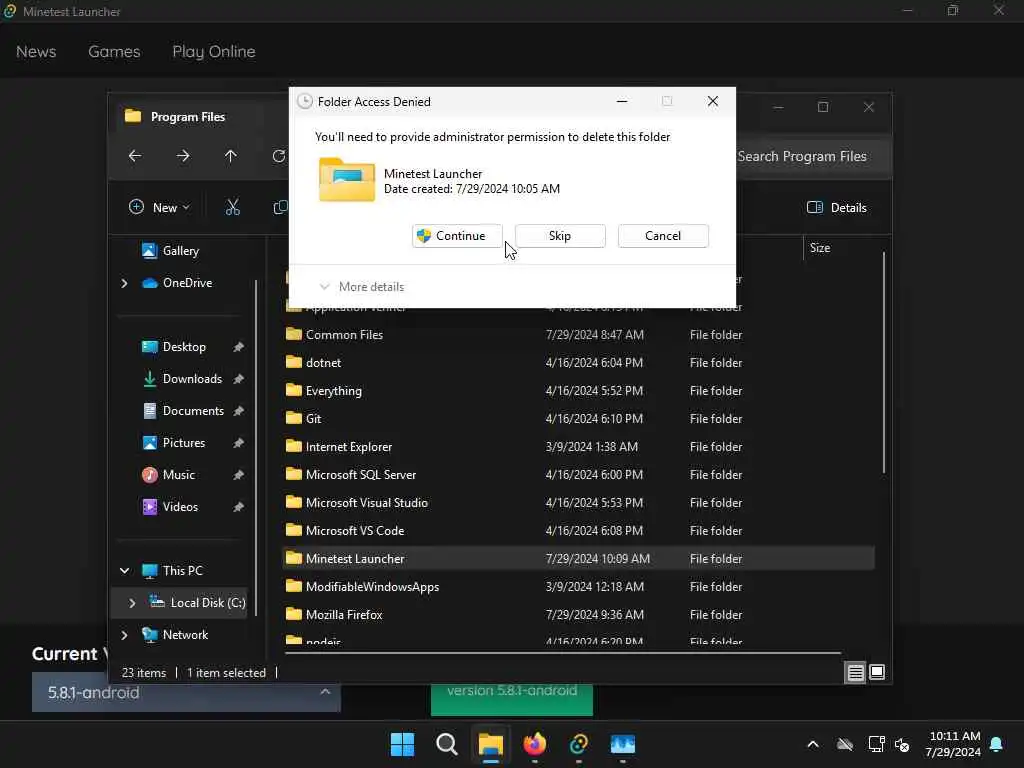The image size is (1024, 768).
Task: Refresh the Program Files view
Action: click(x=279, y=156)
